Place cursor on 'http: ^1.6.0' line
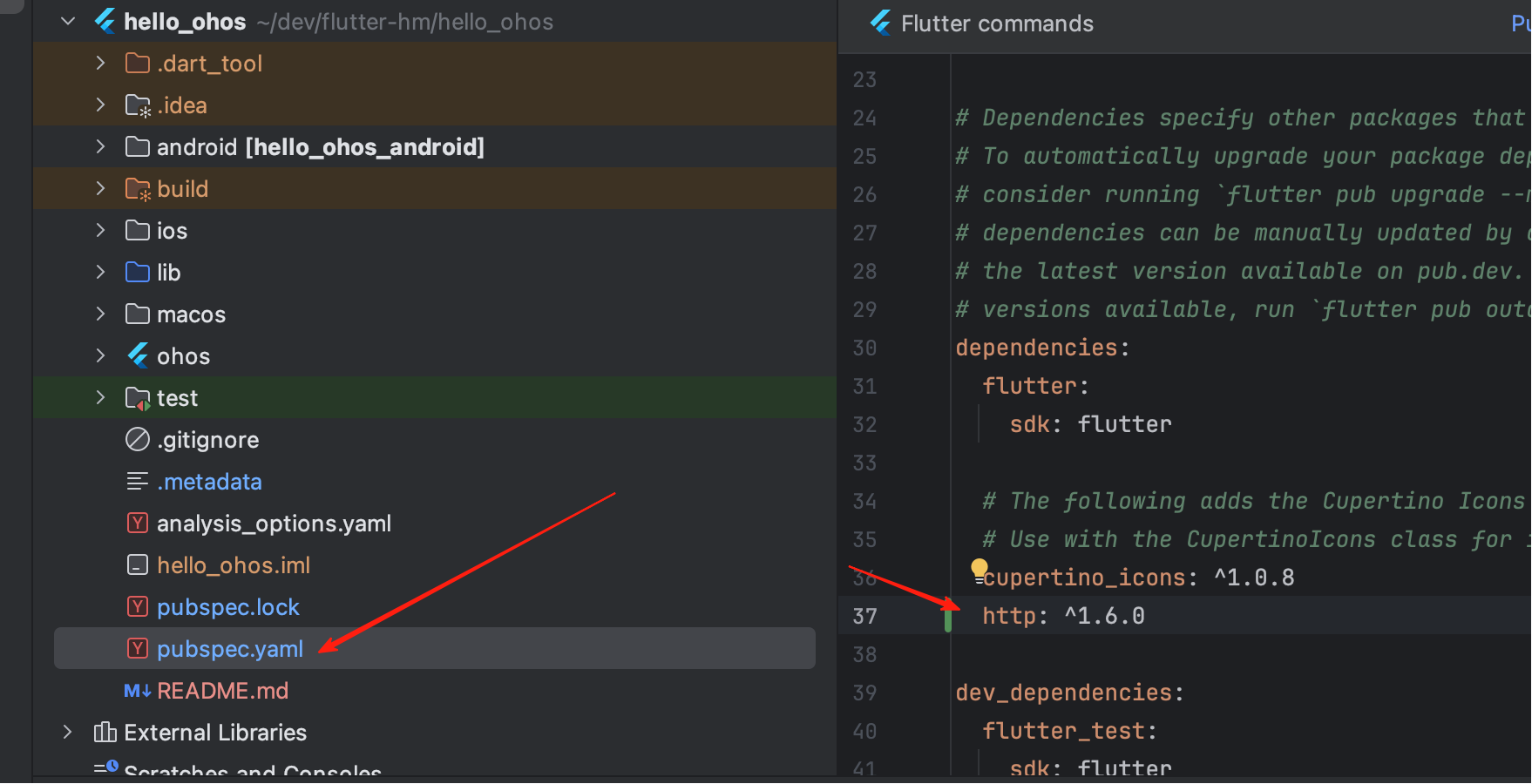Image resolution: width=1532 pixels, height=784 pixels. coord(1063,616)
